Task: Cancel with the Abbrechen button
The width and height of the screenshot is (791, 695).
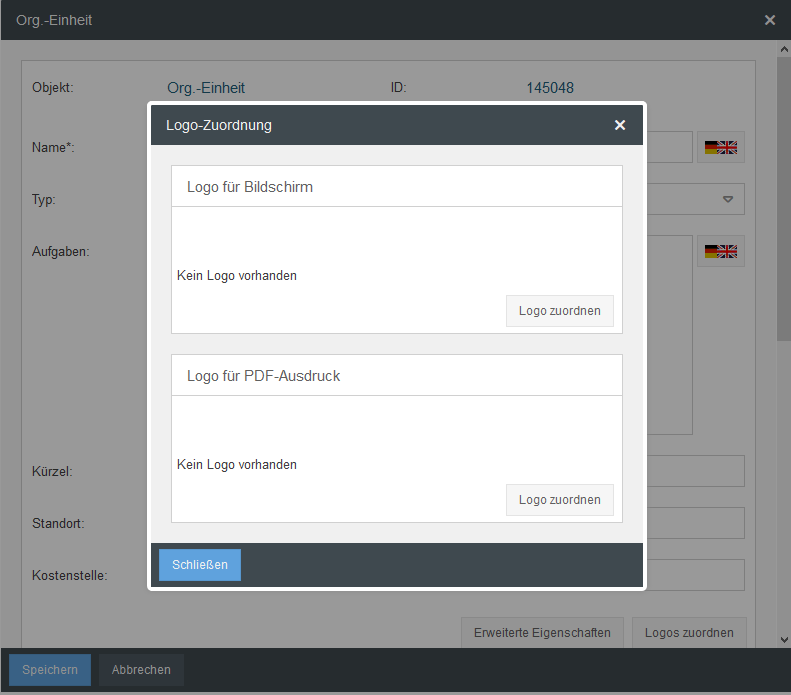Action: pyautogui.click(x=141, y=670)
